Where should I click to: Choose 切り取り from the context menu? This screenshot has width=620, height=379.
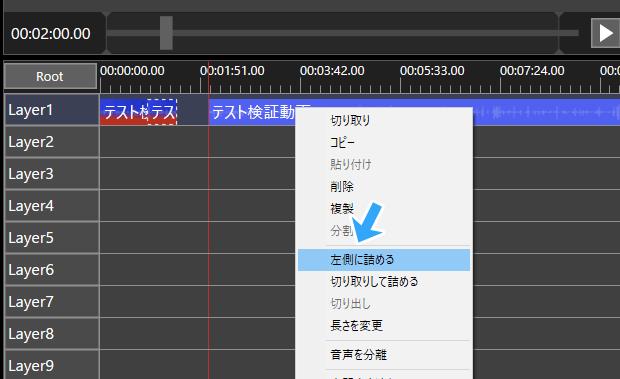coord(384,120)
